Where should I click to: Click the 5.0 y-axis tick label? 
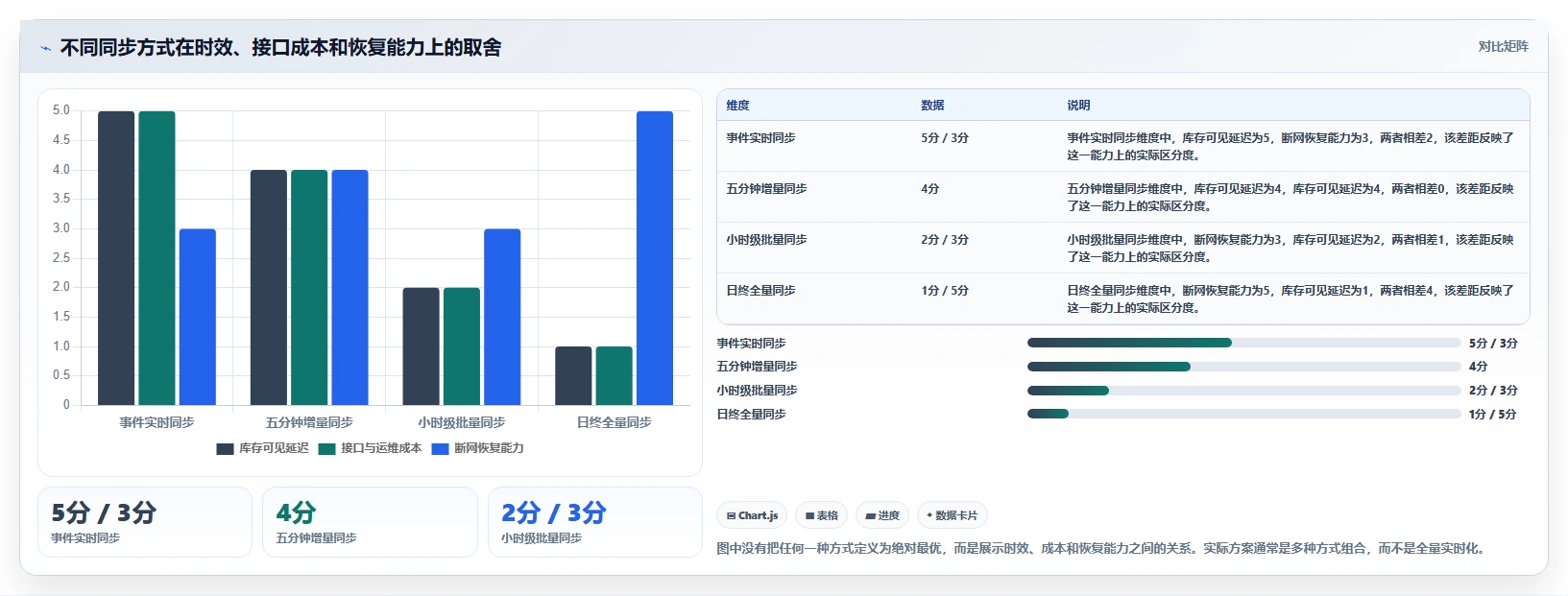pos(61,110)
